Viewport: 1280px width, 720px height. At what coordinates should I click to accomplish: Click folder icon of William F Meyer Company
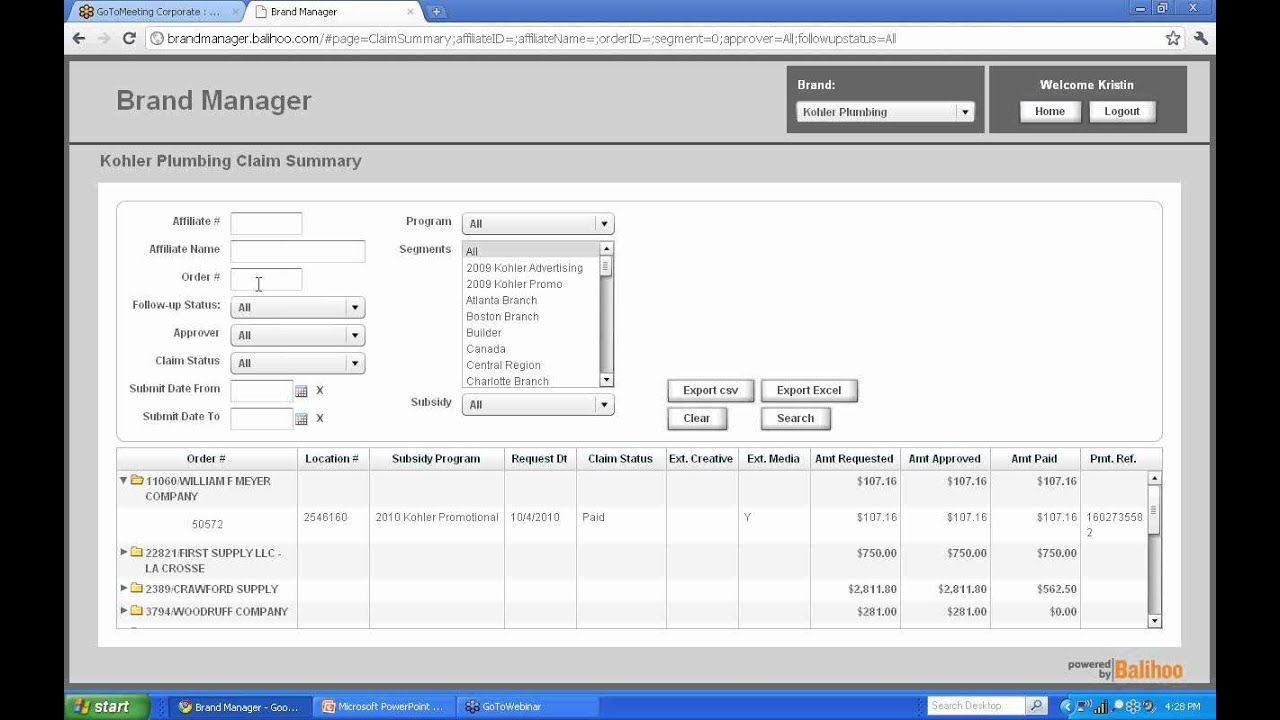tap(137, 481)
